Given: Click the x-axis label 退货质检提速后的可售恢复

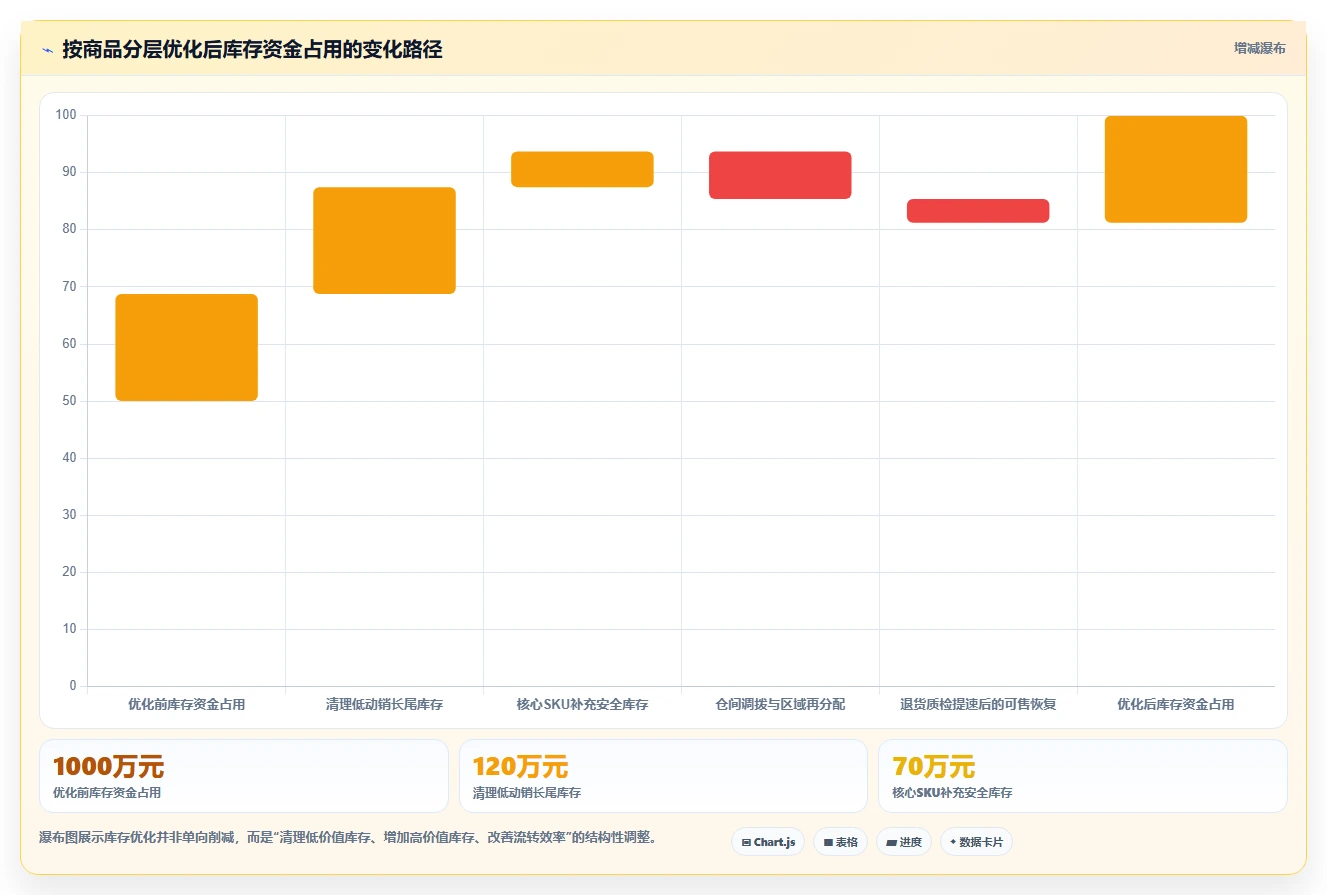Looking at the screenshot, I should (x=978, y=704).
